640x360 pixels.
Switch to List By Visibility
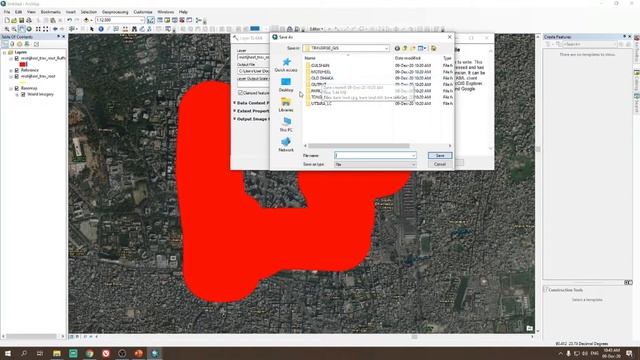tap(19, 44)
